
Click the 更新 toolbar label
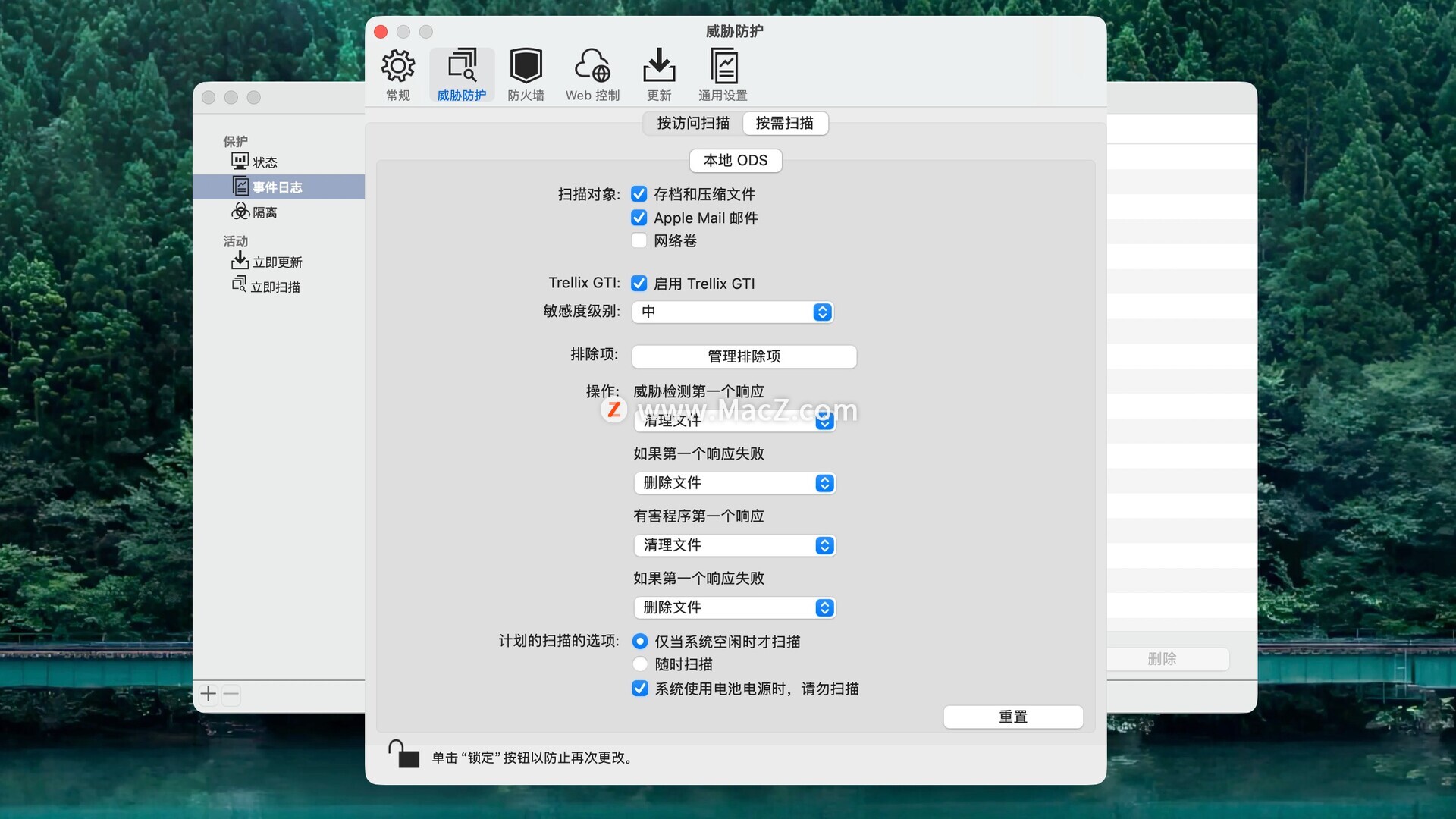pyautogui.click(x=659, y=96)
